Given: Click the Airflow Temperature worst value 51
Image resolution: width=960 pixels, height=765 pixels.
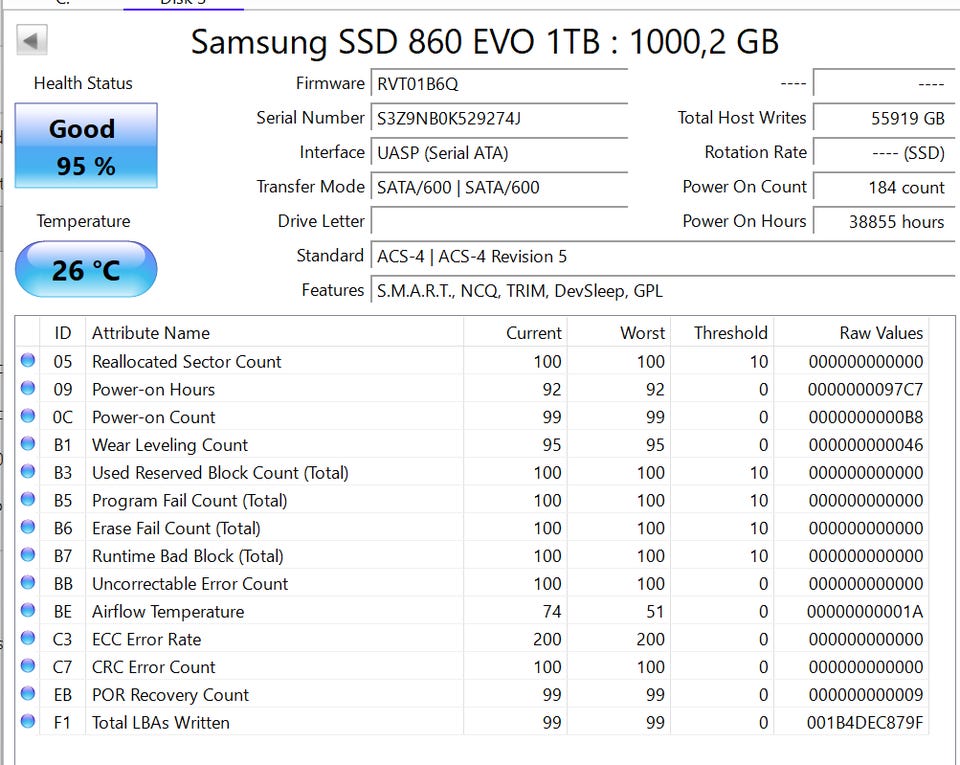Looking at the screenshot, I should [x=654, y=611].
